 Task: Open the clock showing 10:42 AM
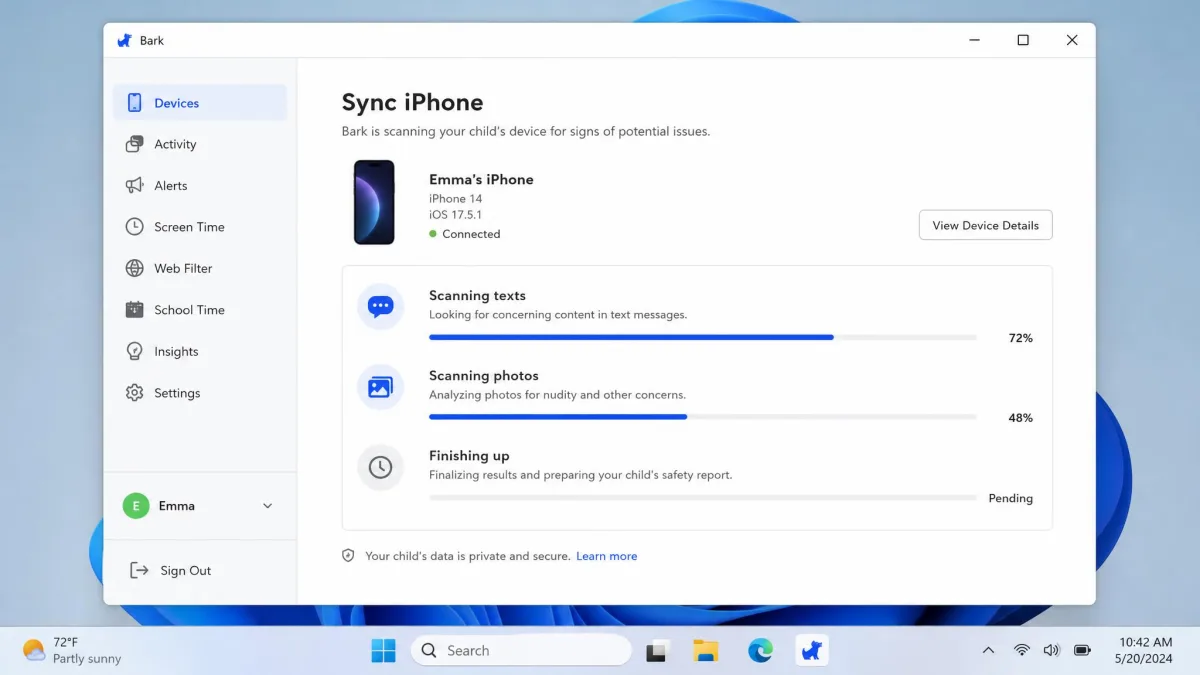pos(1146,650)
